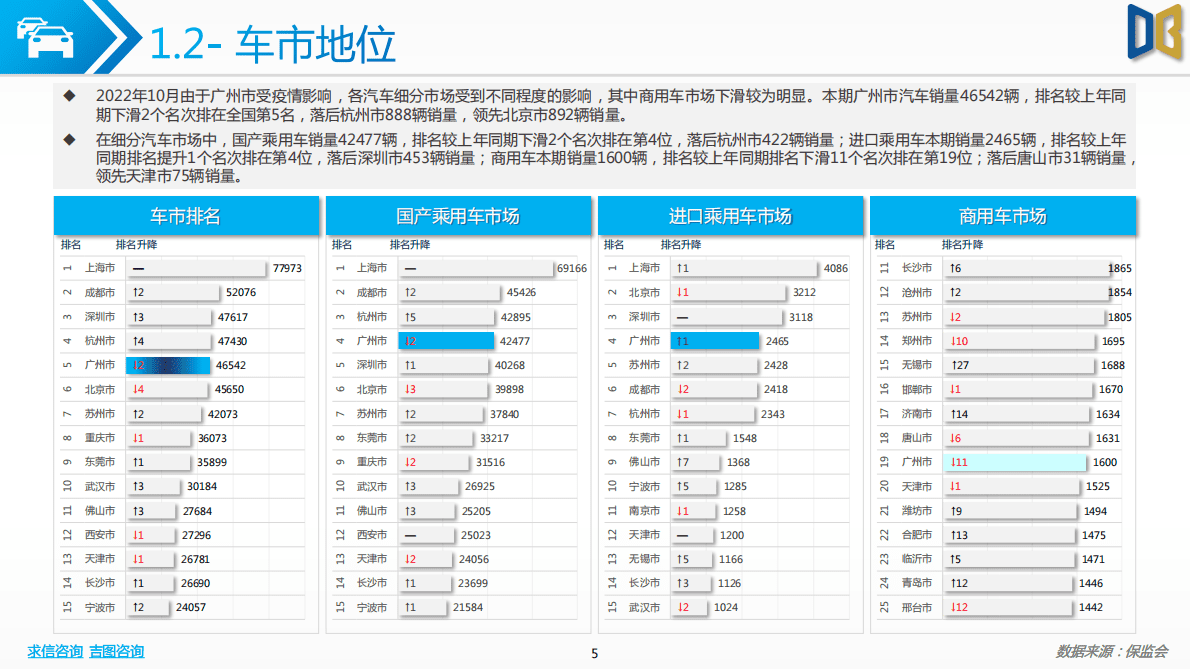Expand the 进口乘用车市场 panel
1190x669 pixels.
(729, 215)
